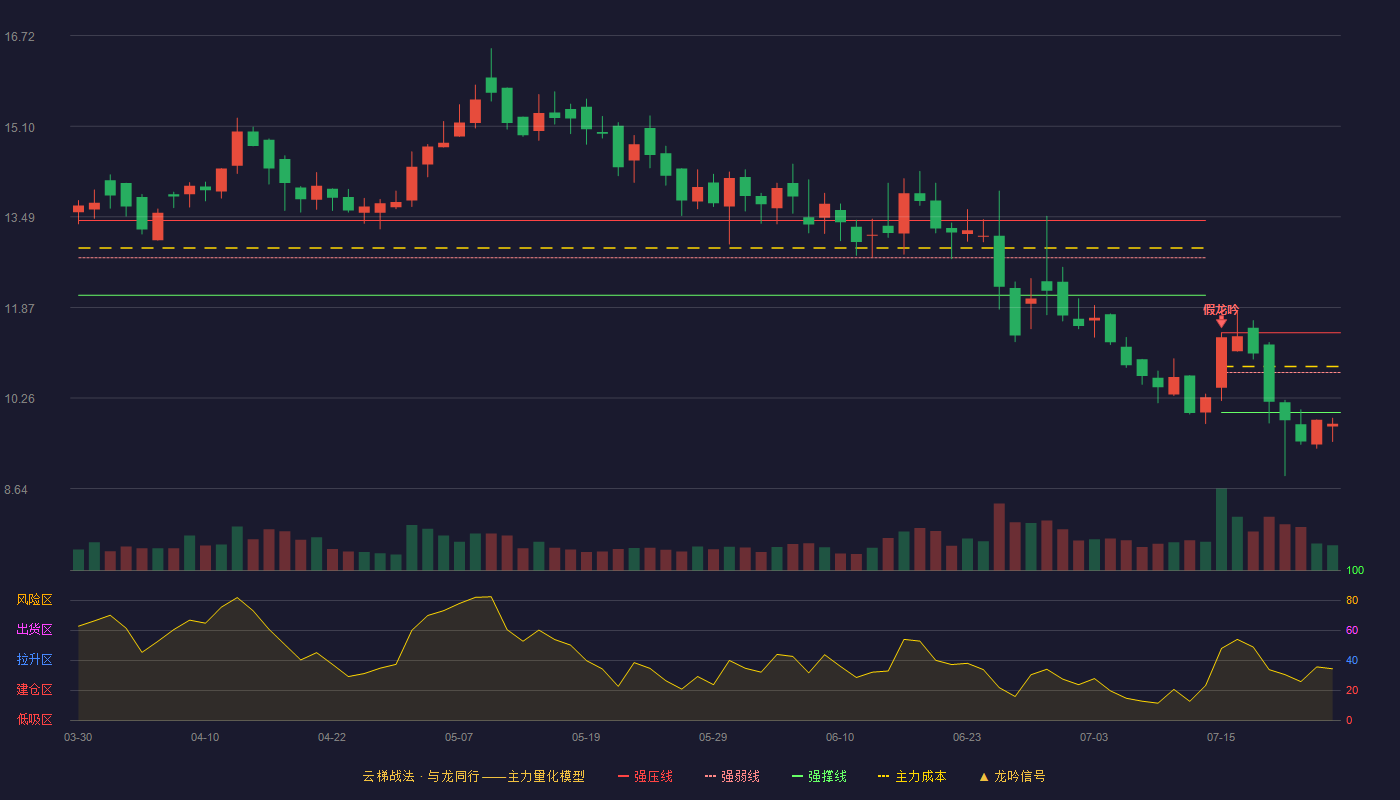The width and height of the screenshot is (1400, 800).
Task: Toggle the 强弱线 legend entry
Action: click(732, 776)
